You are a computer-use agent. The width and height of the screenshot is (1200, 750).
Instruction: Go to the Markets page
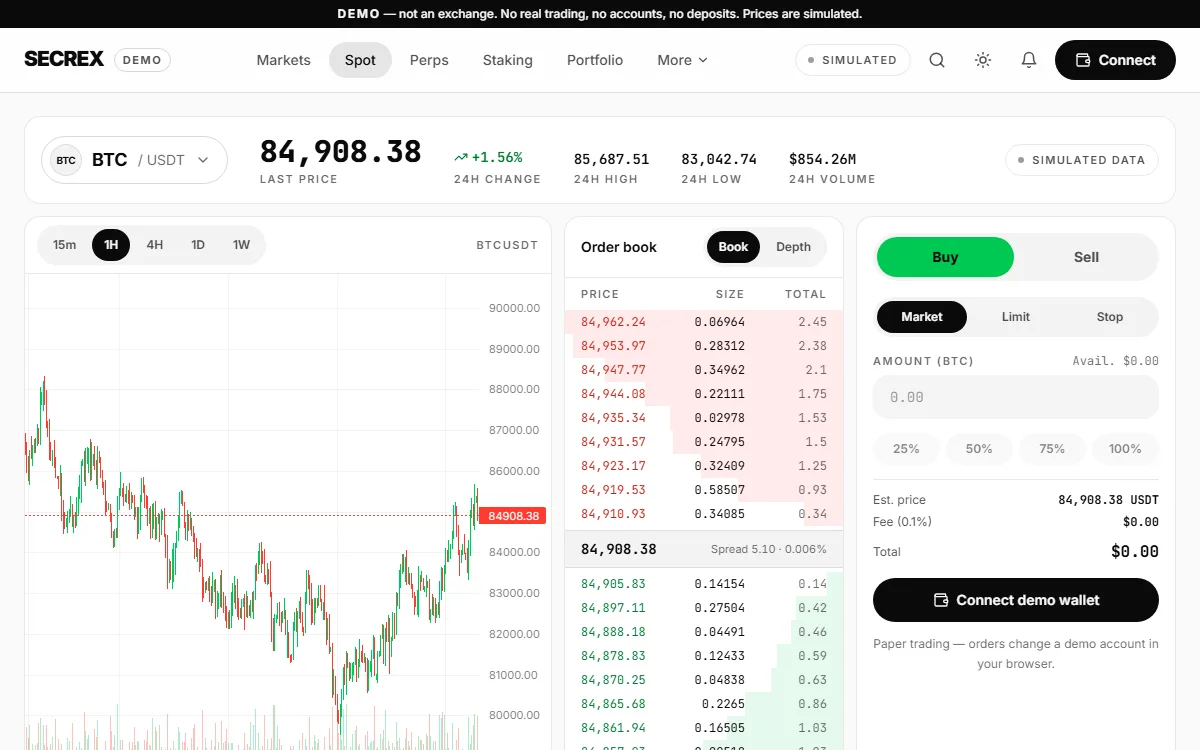(283, 60)
